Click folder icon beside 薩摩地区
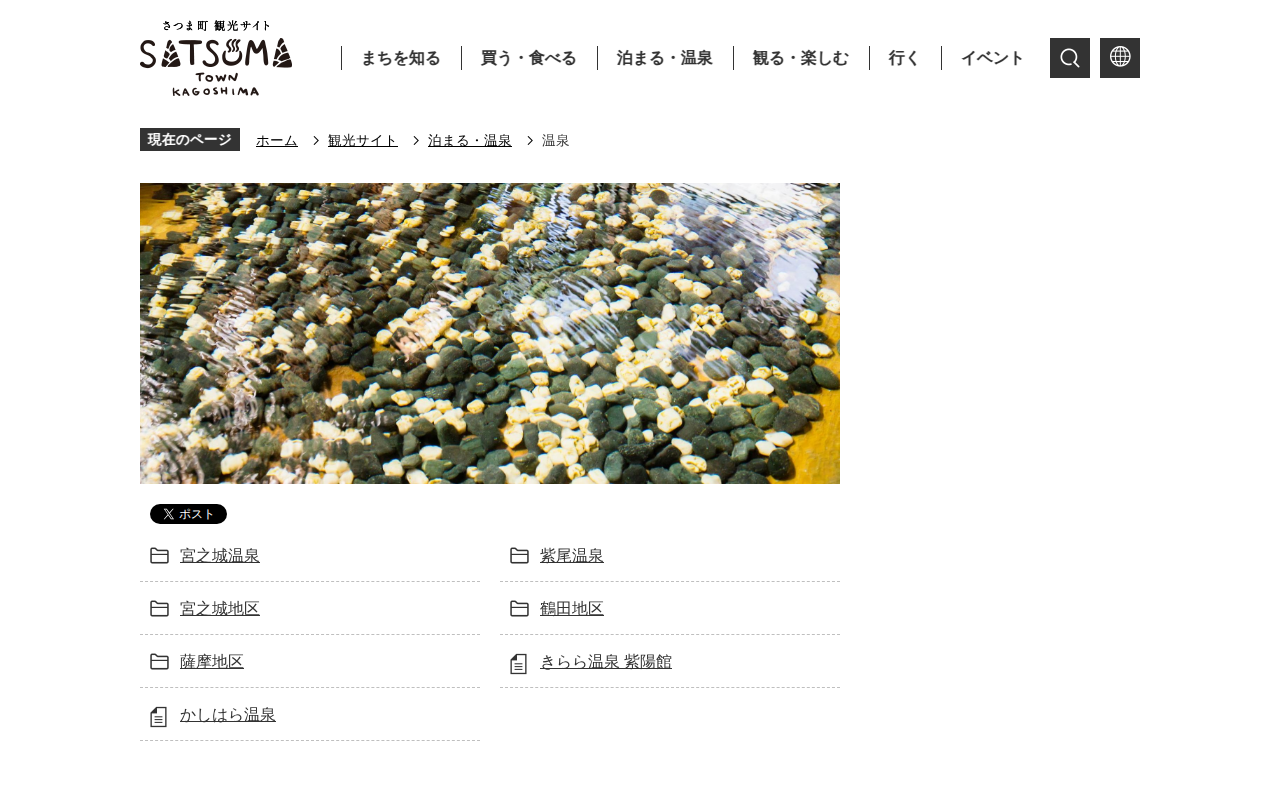Image resolution: width=1280 pixels, height=800 pixels. click(159, 662)
